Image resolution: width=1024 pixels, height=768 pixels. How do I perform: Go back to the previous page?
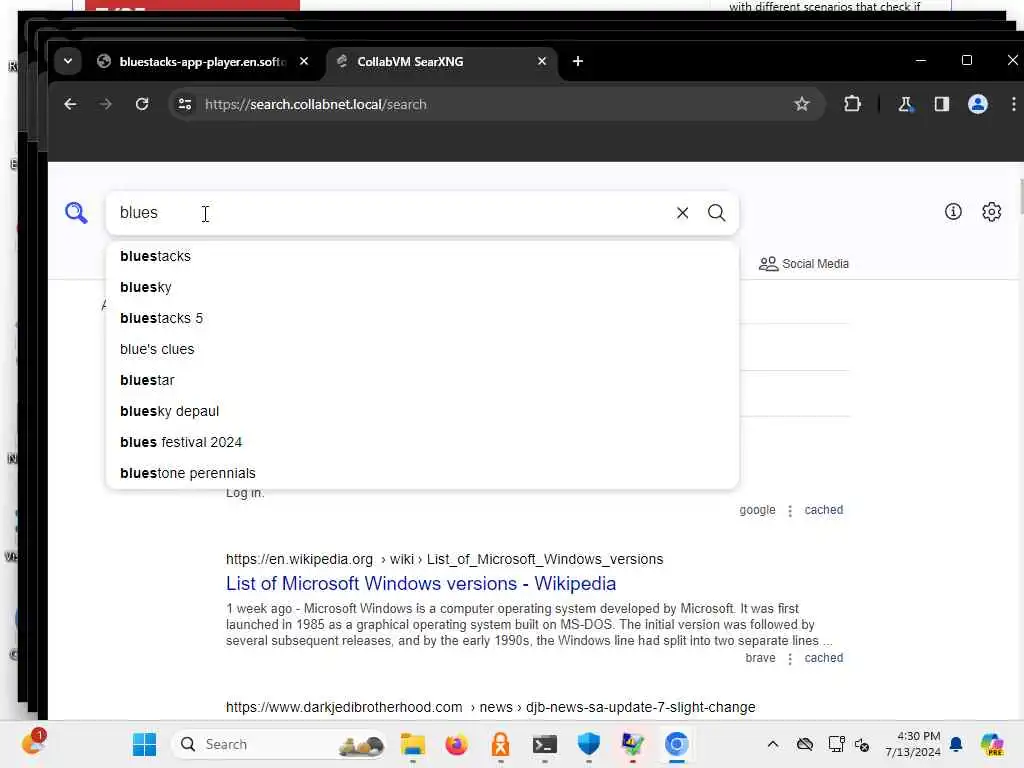coord(71,104)
